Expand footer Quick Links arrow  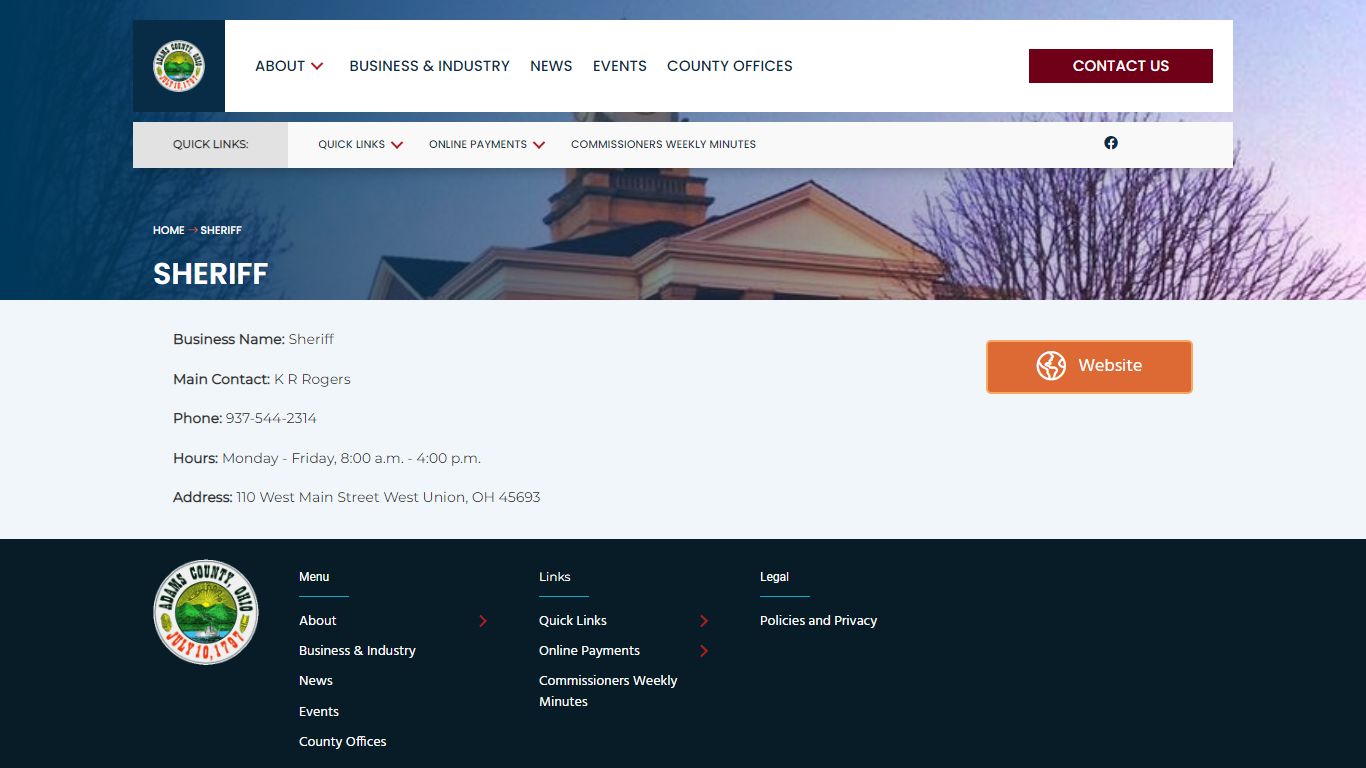click(x=704, y=621)
